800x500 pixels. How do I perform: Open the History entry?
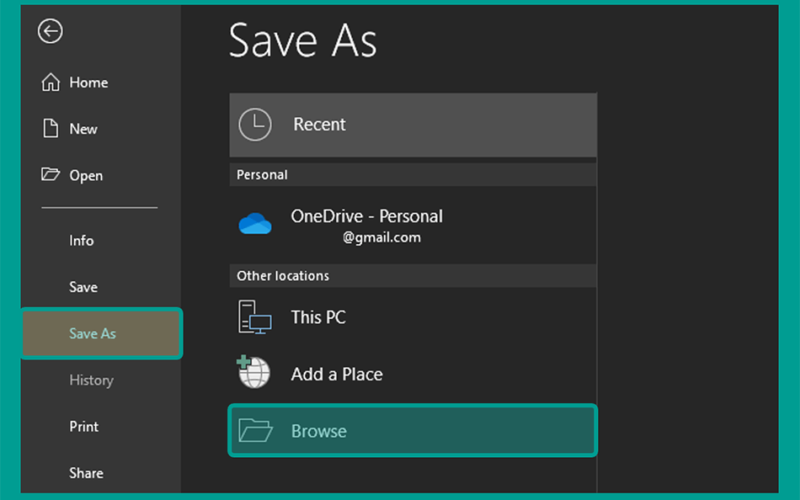click(92, 380)
